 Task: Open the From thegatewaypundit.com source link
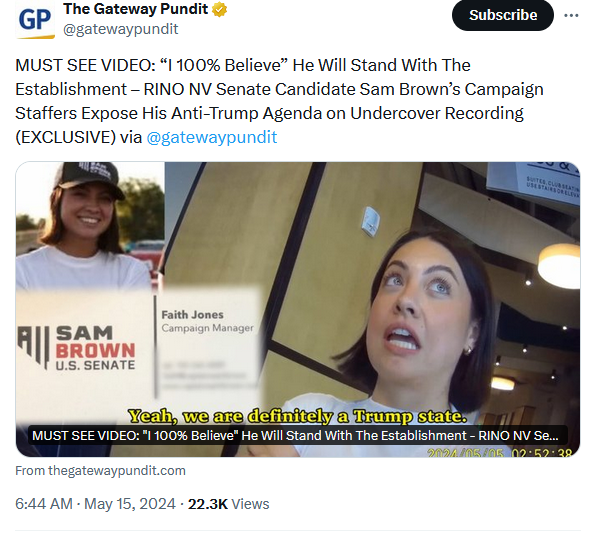coord(100,471)
